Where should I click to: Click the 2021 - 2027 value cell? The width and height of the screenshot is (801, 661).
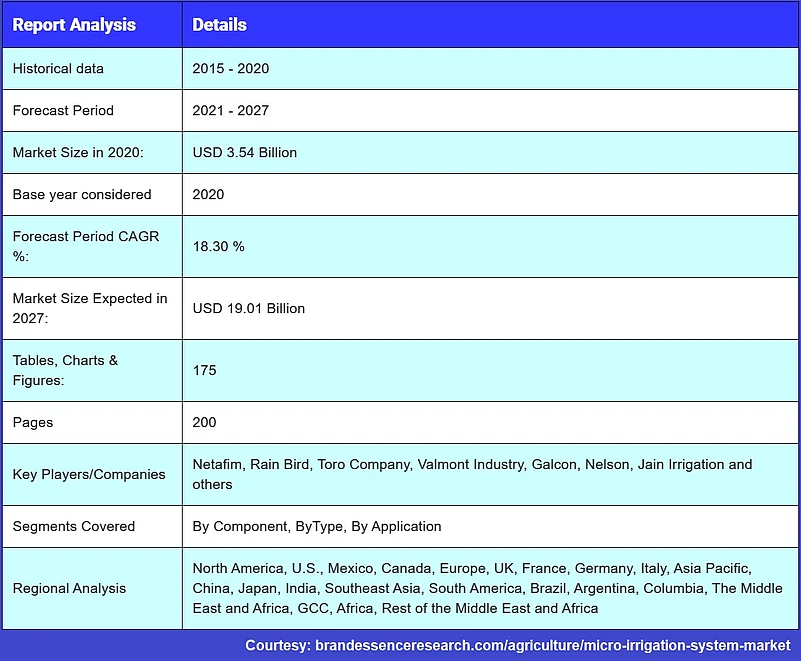point(231,111)
